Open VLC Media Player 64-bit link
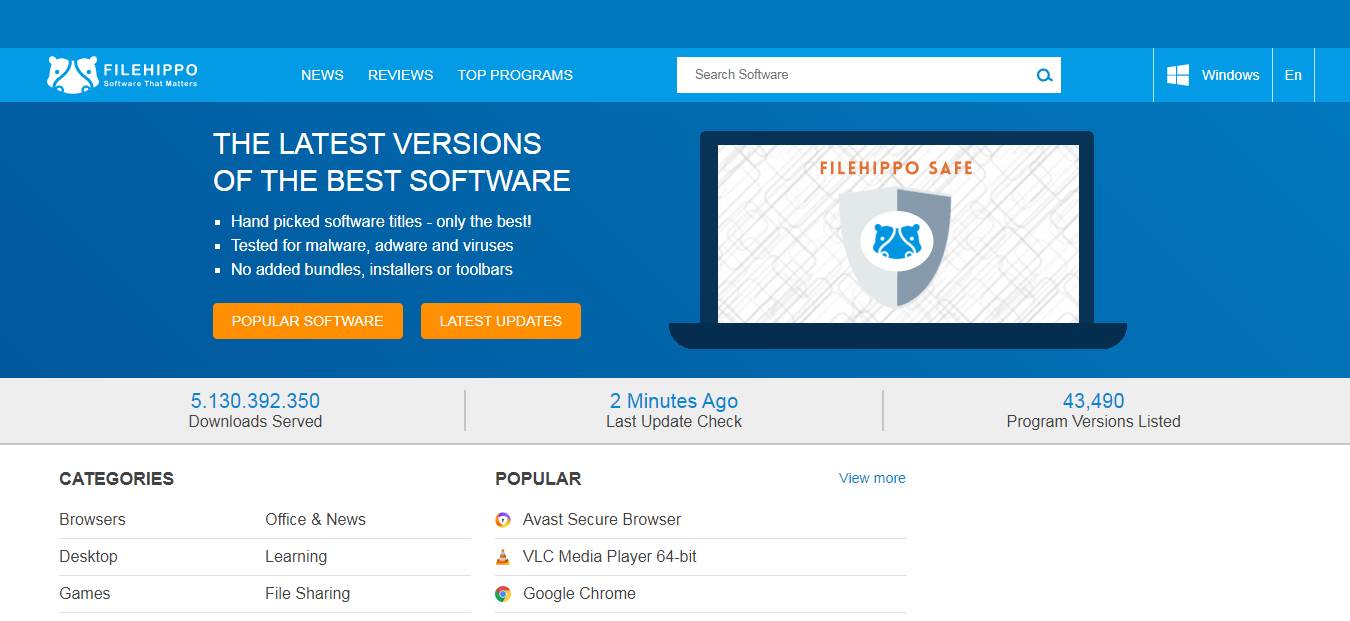Image resolution: width=1350 pixels, height=621 pixels. point(609,557)
